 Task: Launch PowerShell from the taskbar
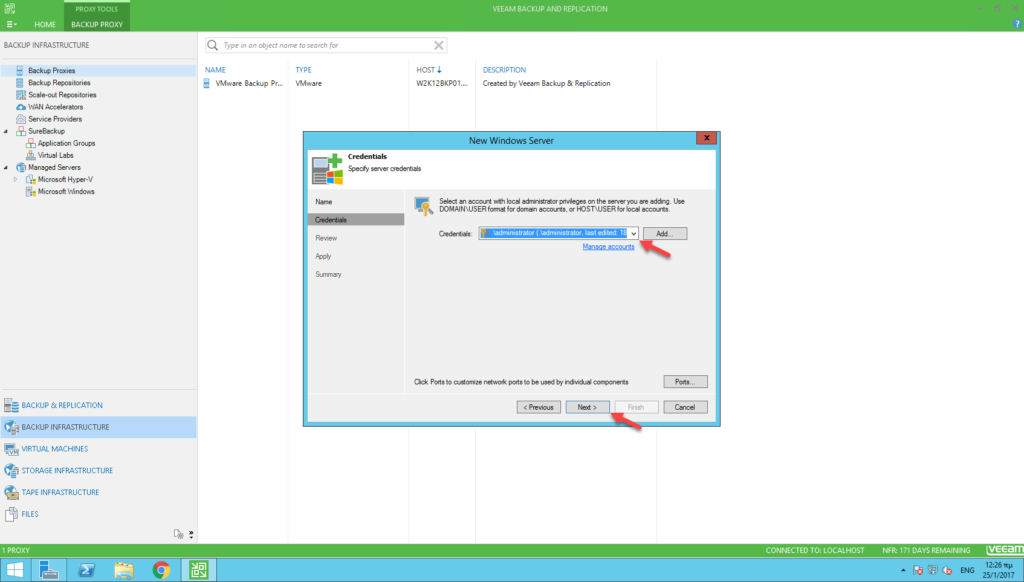click(x=86, y=570)
